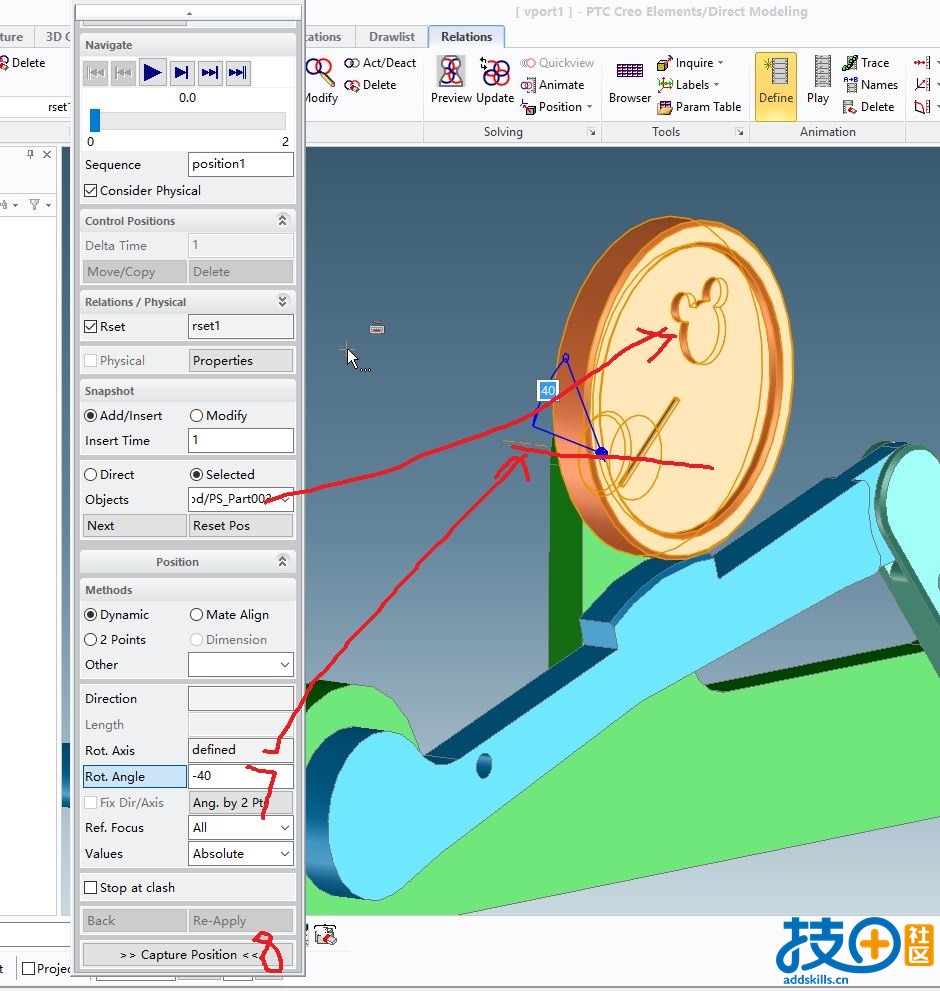Screen dimensions: 940x991
Task: Click the Rot. Angle field label button
Action: tap(135, 777)
